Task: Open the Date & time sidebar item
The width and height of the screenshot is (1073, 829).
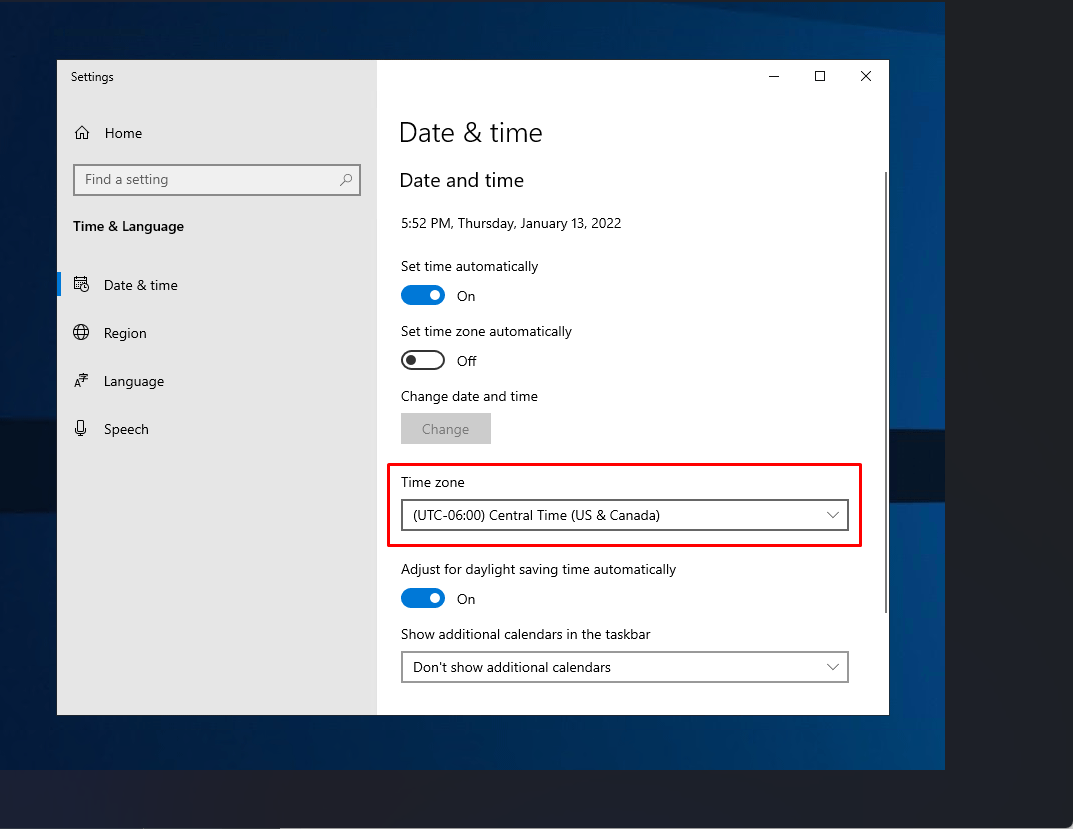Action: 217,285
